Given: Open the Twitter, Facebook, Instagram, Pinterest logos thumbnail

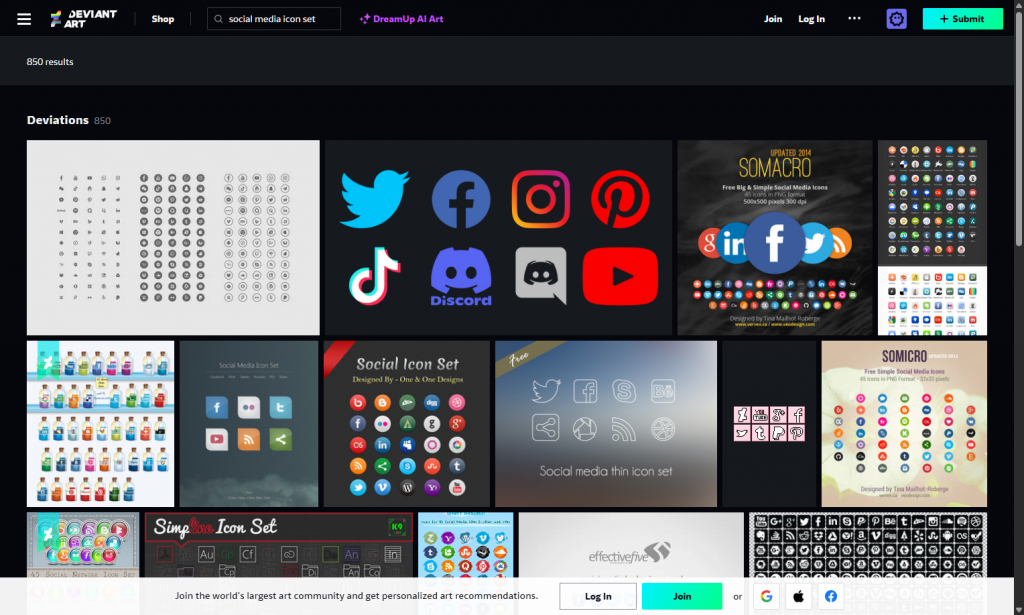Looking at the screenshot, I should (x=498, y=238).
